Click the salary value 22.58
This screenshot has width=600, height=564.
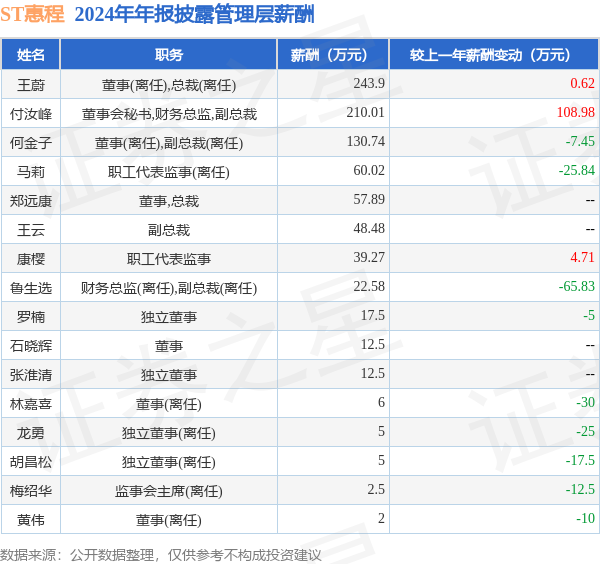pos(369,286)
